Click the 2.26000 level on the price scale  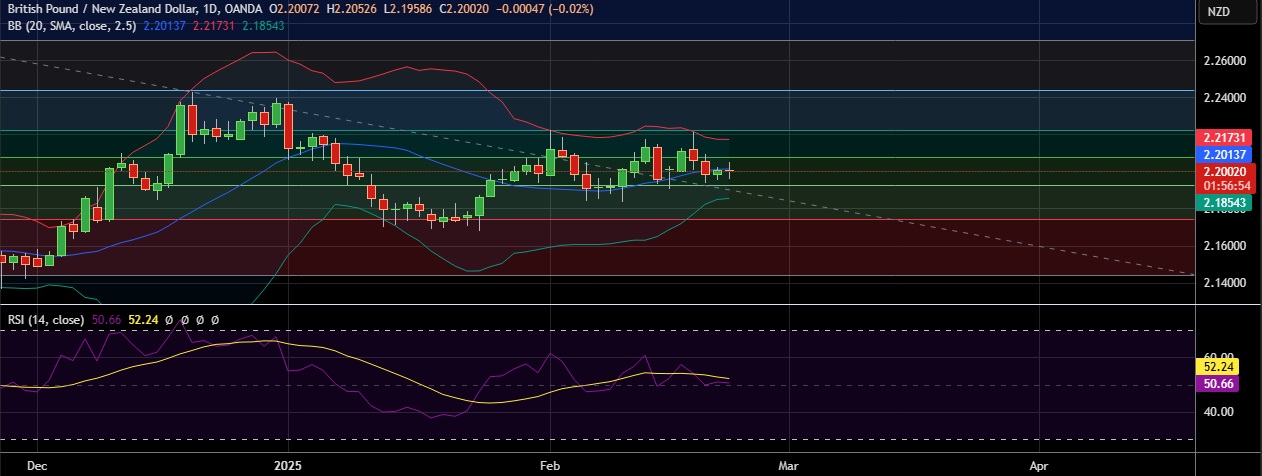(1224, 61)
